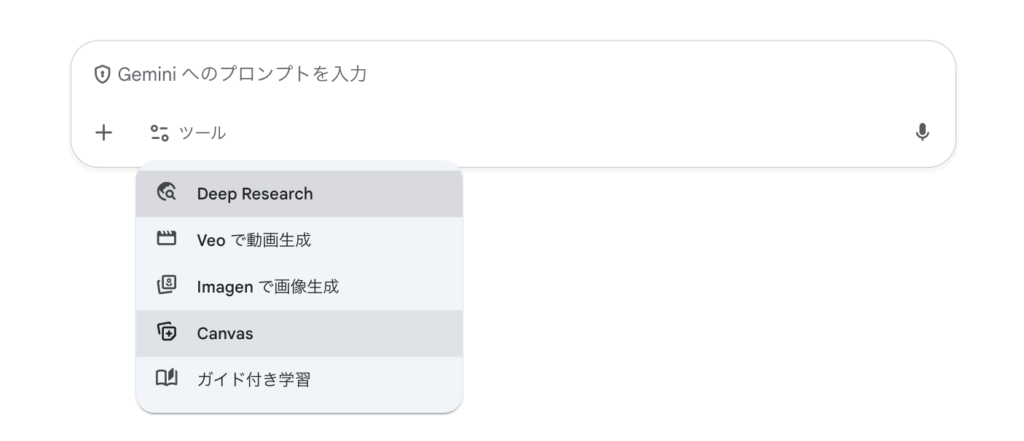Click the open book icon for ガイド付き学習
Viewport: 1024px width, 441px height.
click(x=167, y=380)
